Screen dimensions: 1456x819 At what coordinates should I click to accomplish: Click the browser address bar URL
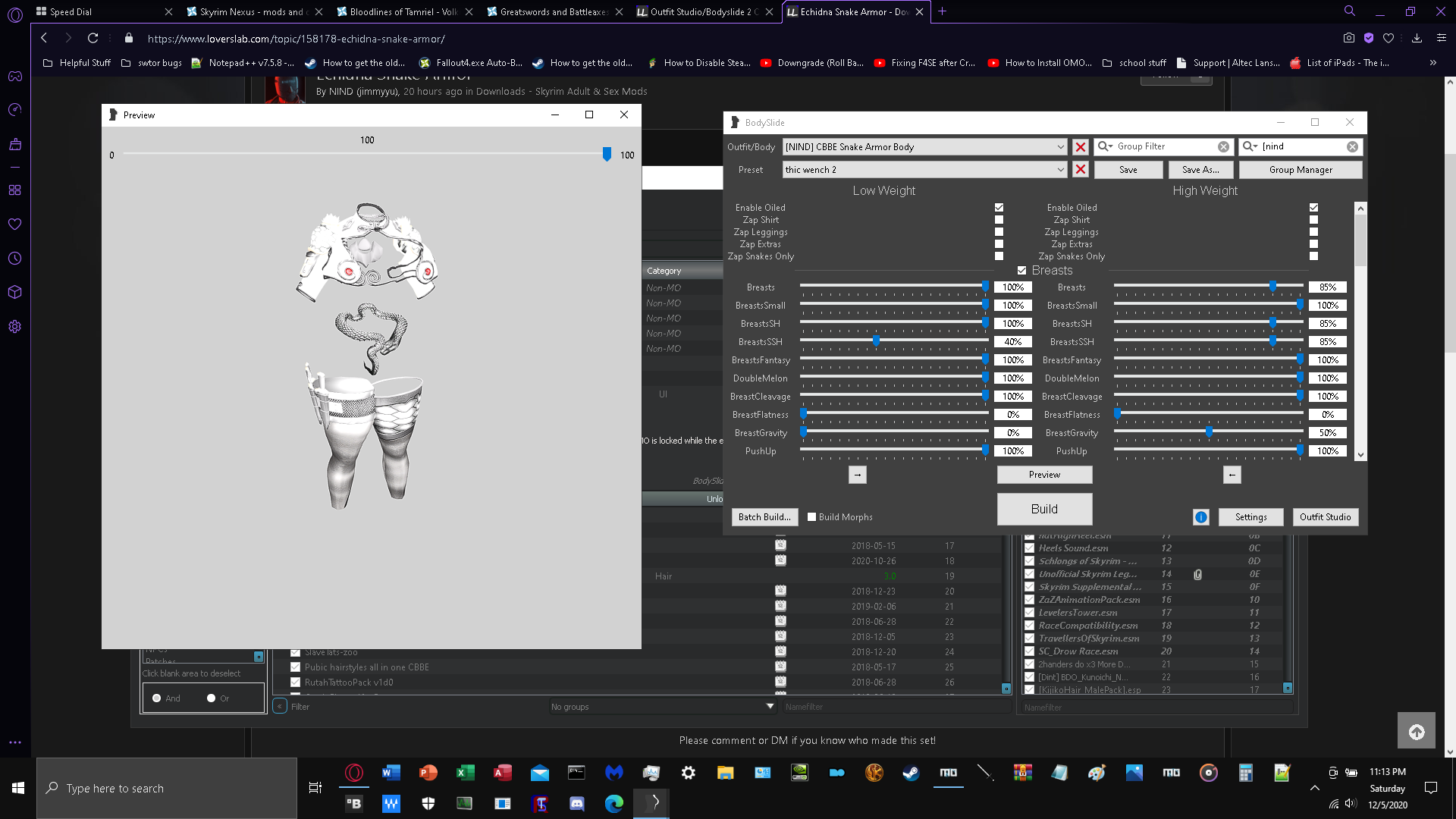[296, 39]
